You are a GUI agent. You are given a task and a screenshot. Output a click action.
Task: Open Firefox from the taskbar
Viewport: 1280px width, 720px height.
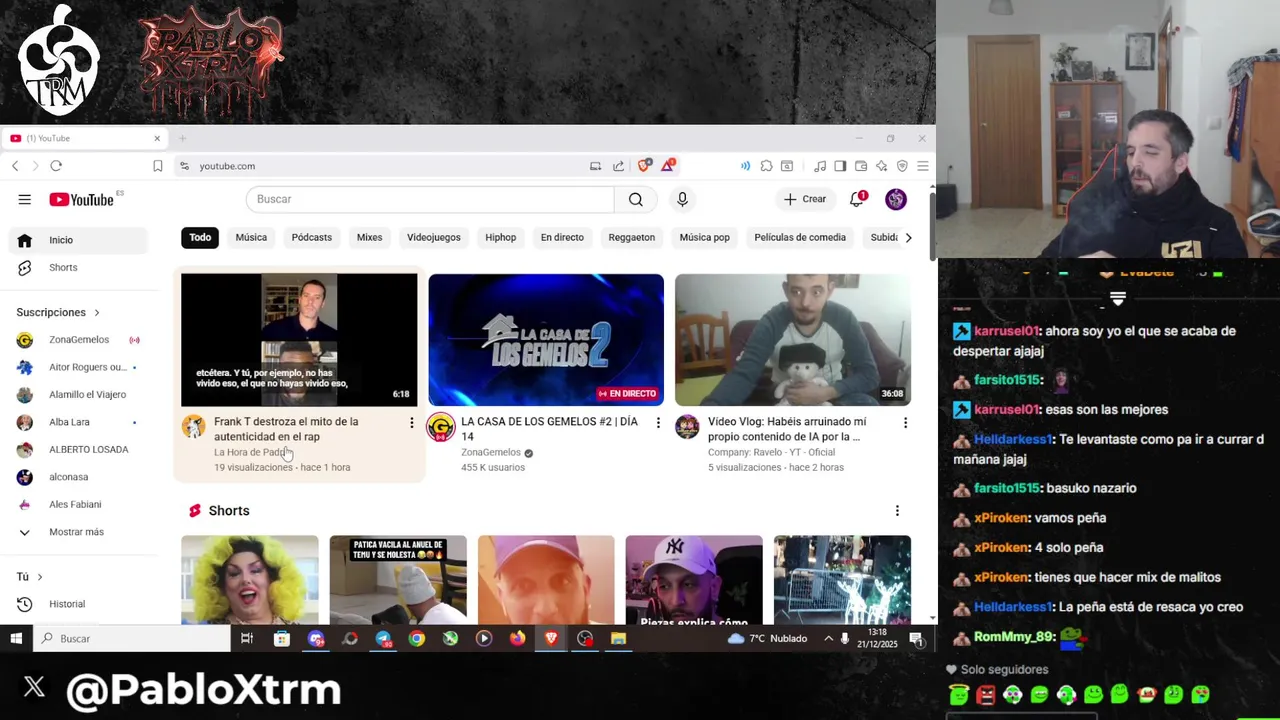(517, 638)
